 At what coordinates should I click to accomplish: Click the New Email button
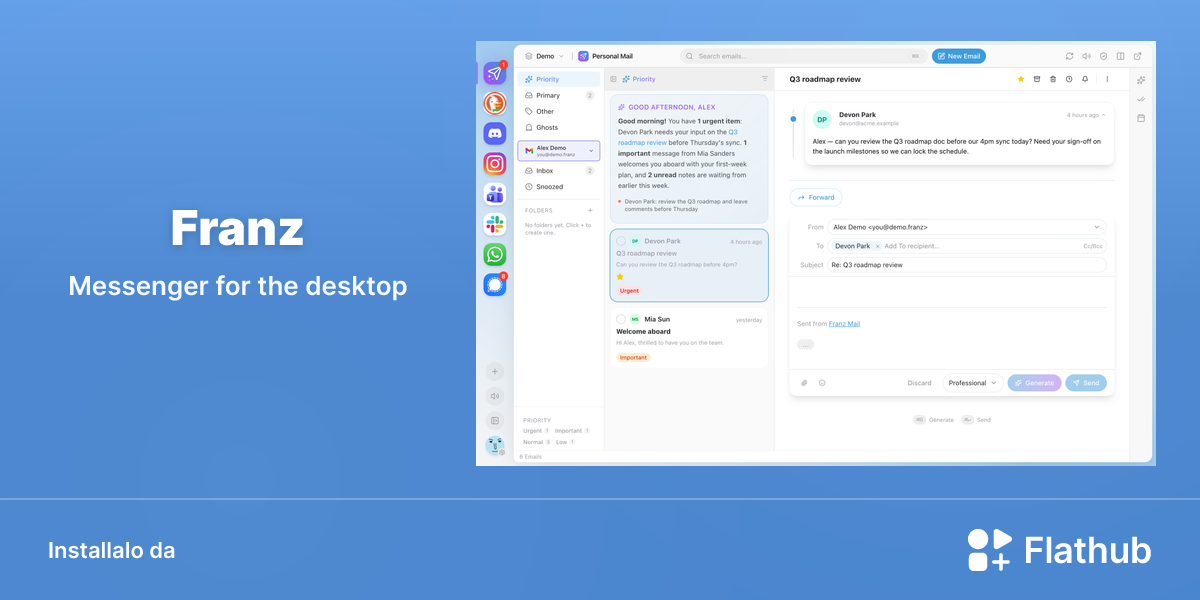pyautogui.click(x=959, y=56)
